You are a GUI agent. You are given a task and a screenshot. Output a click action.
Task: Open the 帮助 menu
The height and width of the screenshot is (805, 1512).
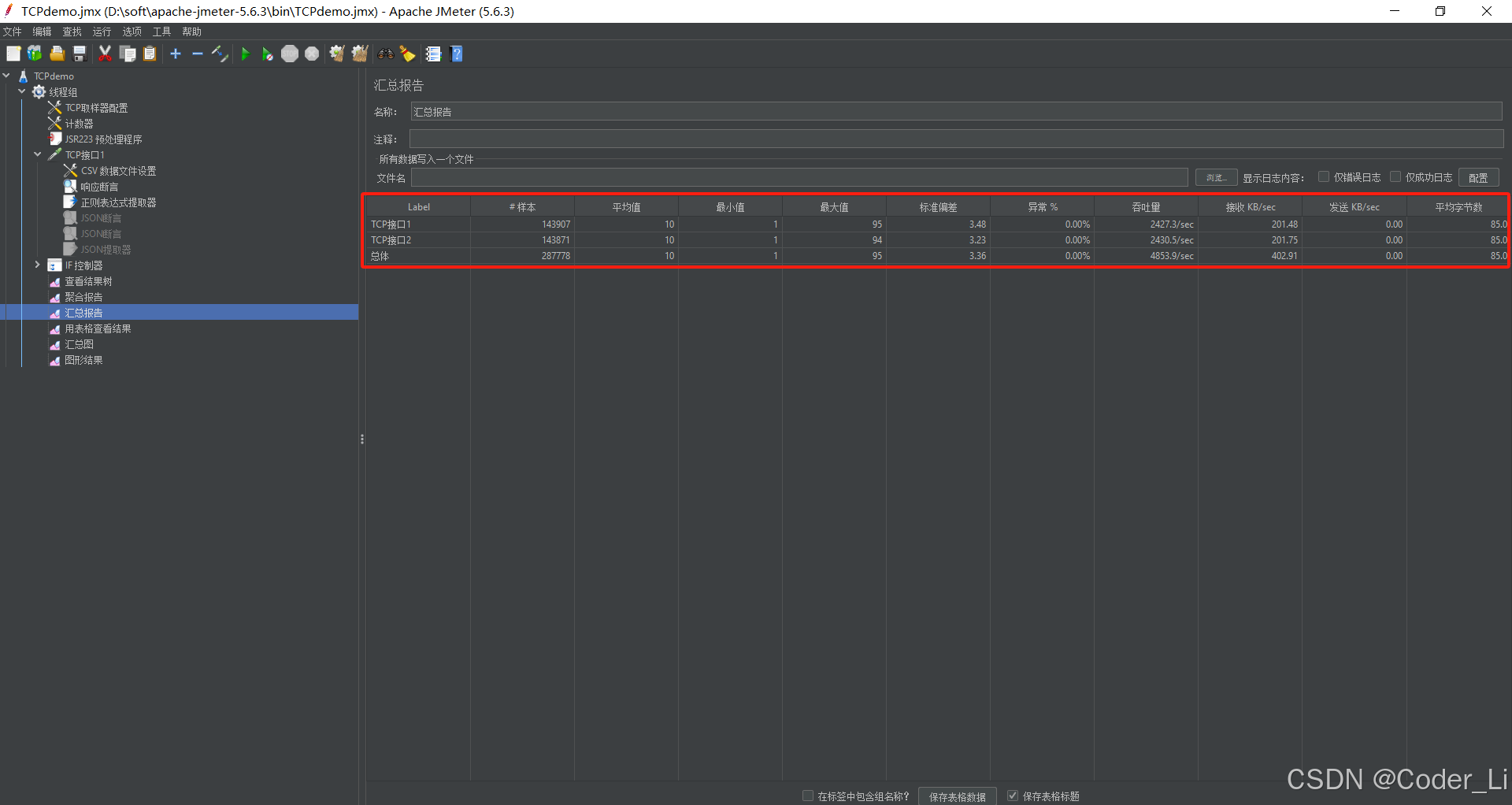[x=192, y=32]
